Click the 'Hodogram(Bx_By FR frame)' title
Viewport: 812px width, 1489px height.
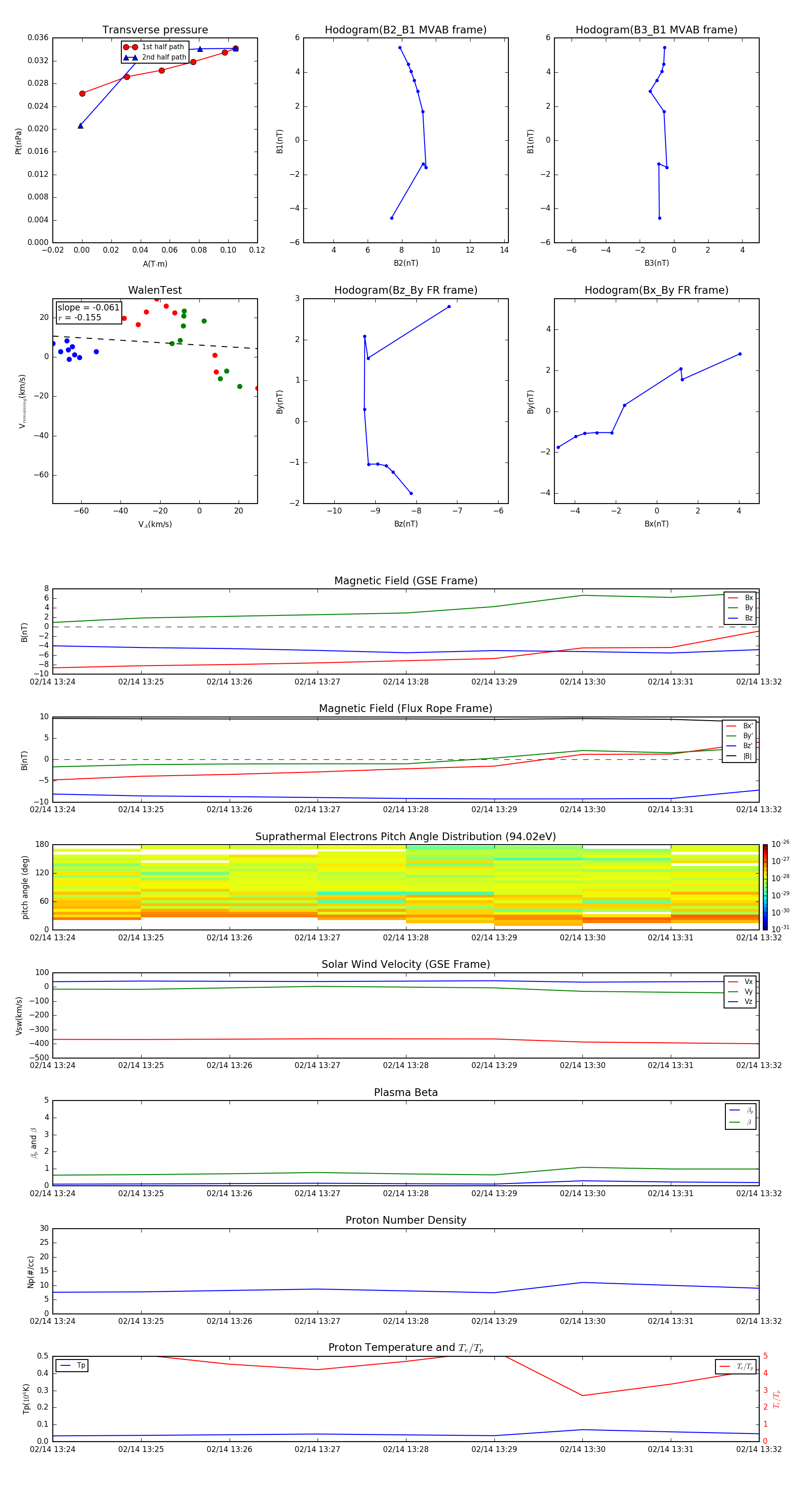[656, 290]
